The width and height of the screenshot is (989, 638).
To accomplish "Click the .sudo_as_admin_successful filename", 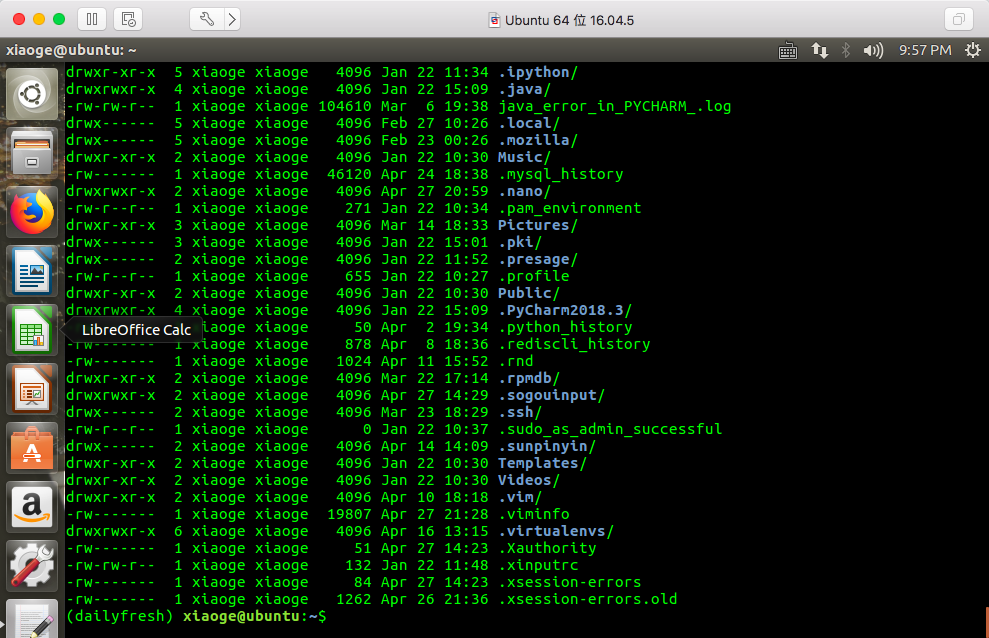I will 610,430.
